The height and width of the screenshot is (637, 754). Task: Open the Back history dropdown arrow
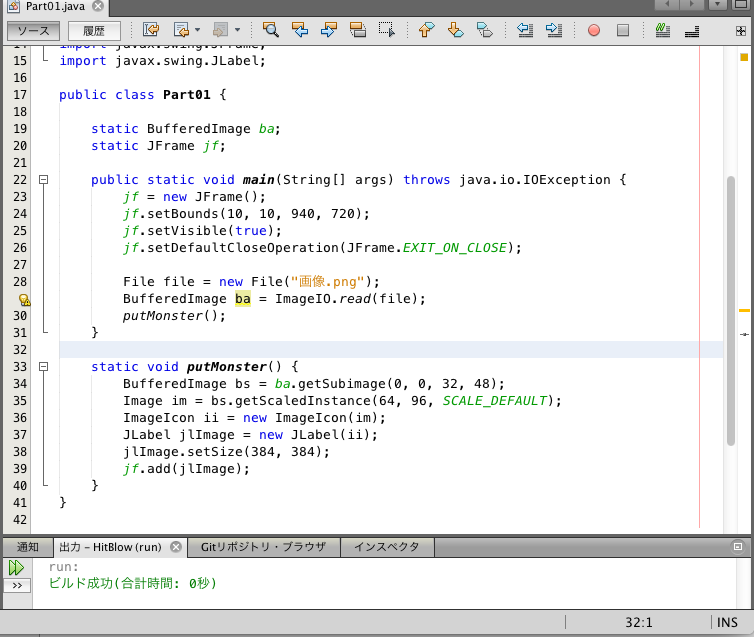click(198, 30)
